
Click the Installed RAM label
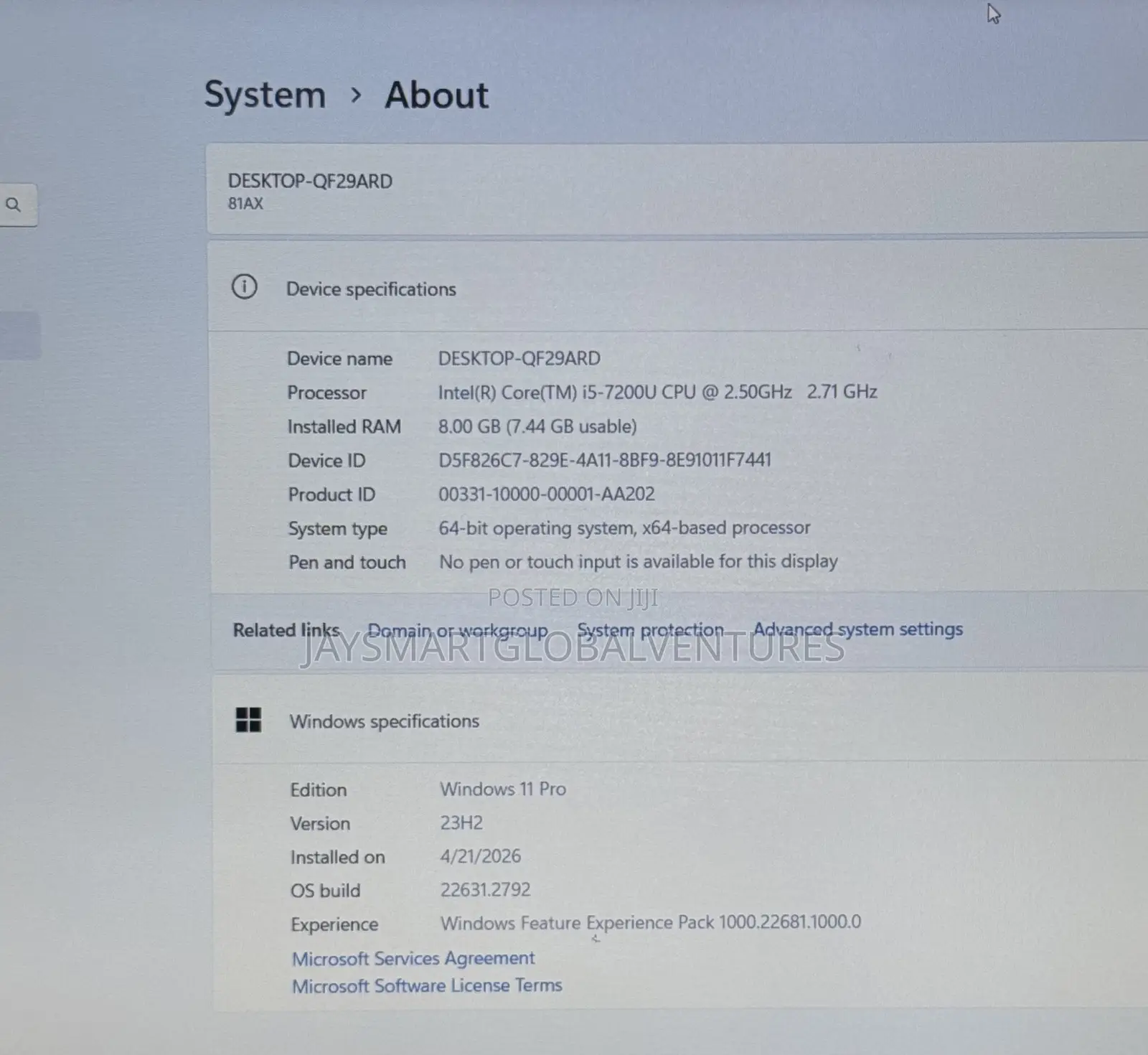tap(344, 427)
